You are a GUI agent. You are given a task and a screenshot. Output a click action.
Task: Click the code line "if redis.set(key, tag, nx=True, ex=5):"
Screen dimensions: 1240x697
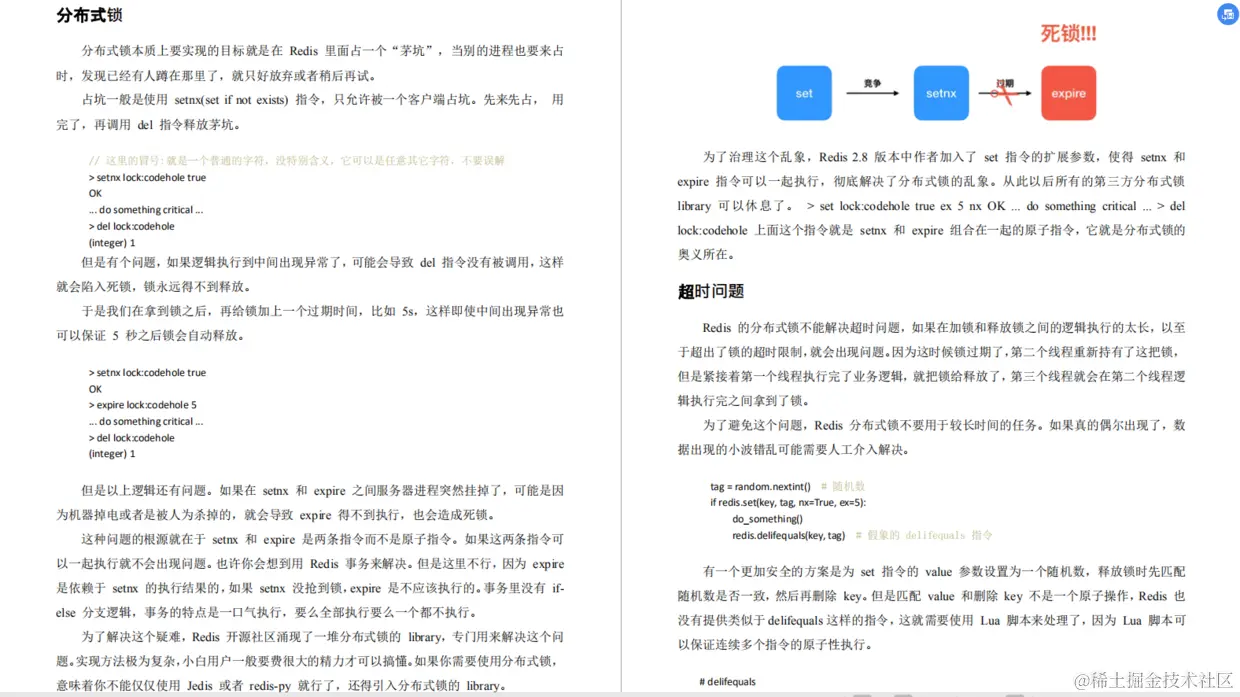coord(789,502)
